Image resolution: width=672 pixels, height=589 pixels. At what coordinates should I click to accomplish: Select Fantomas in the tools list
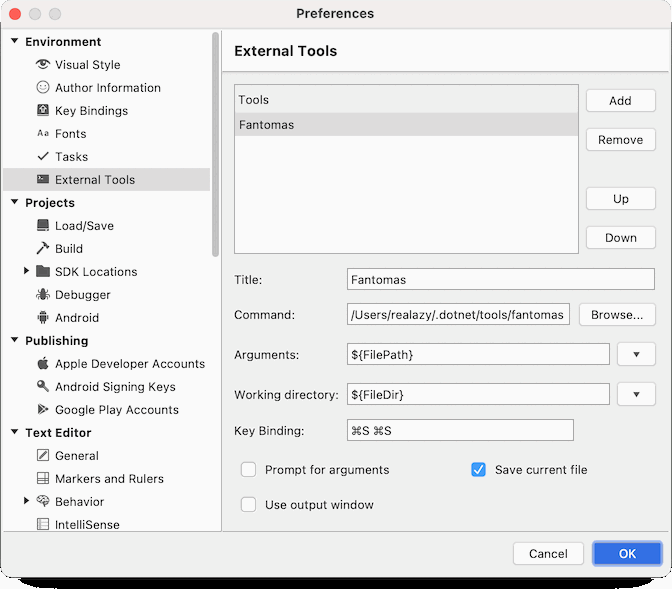(406, 125)
